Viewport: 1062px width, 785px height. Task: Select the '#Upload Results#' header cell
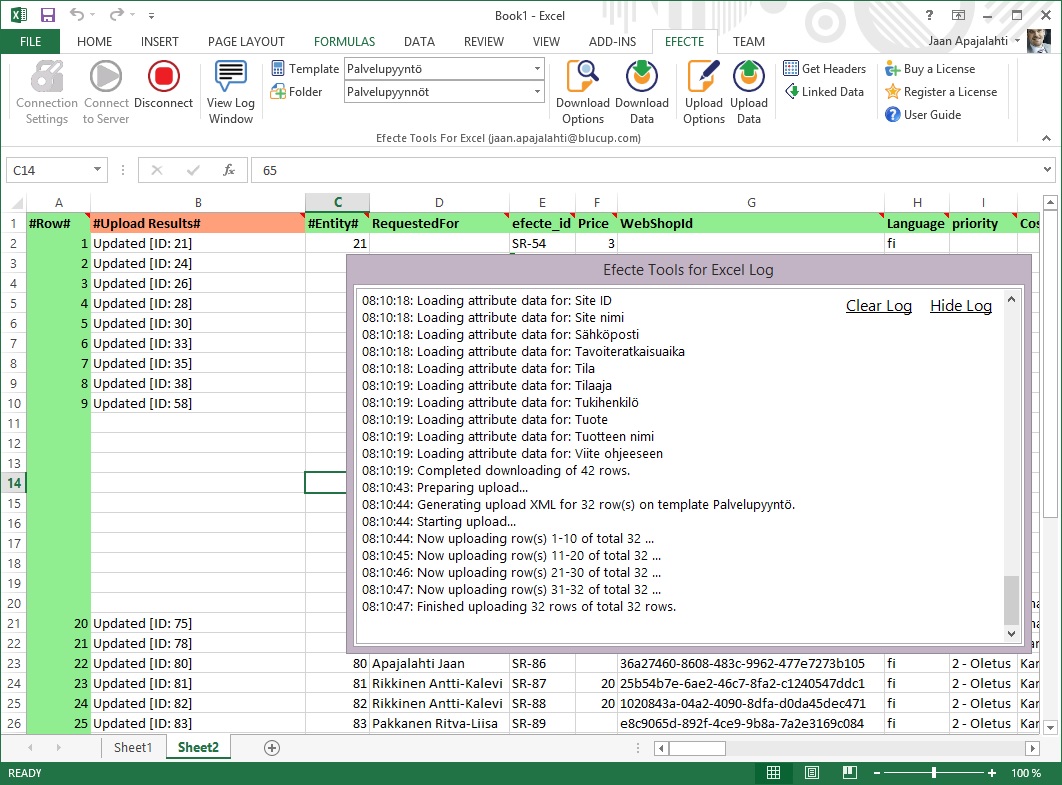198,223
